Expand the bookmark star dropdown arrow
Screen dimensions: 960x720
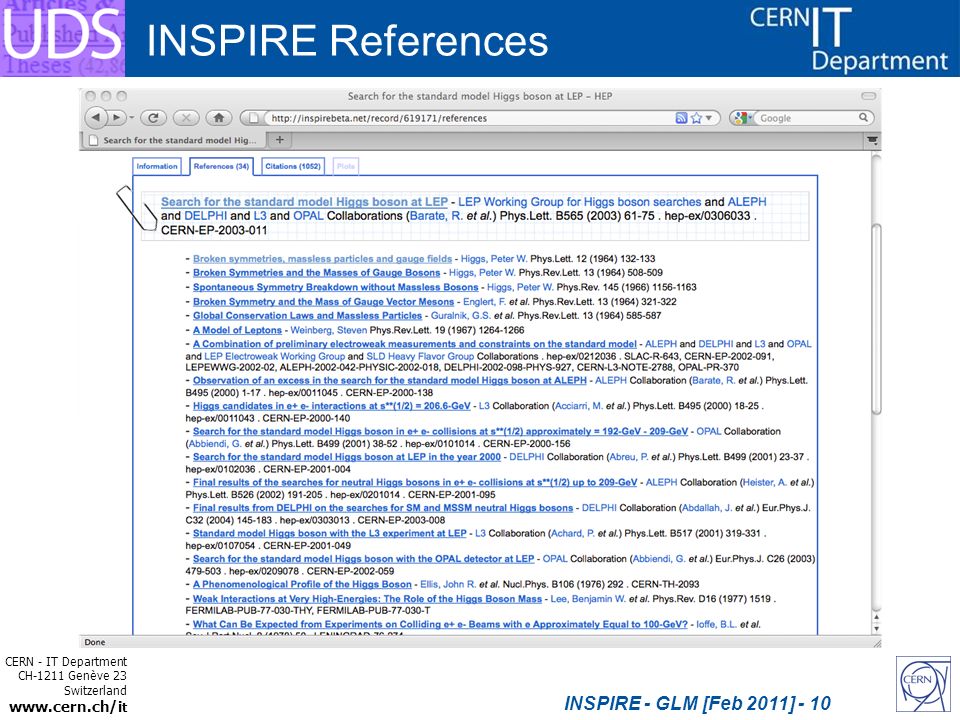709,118
